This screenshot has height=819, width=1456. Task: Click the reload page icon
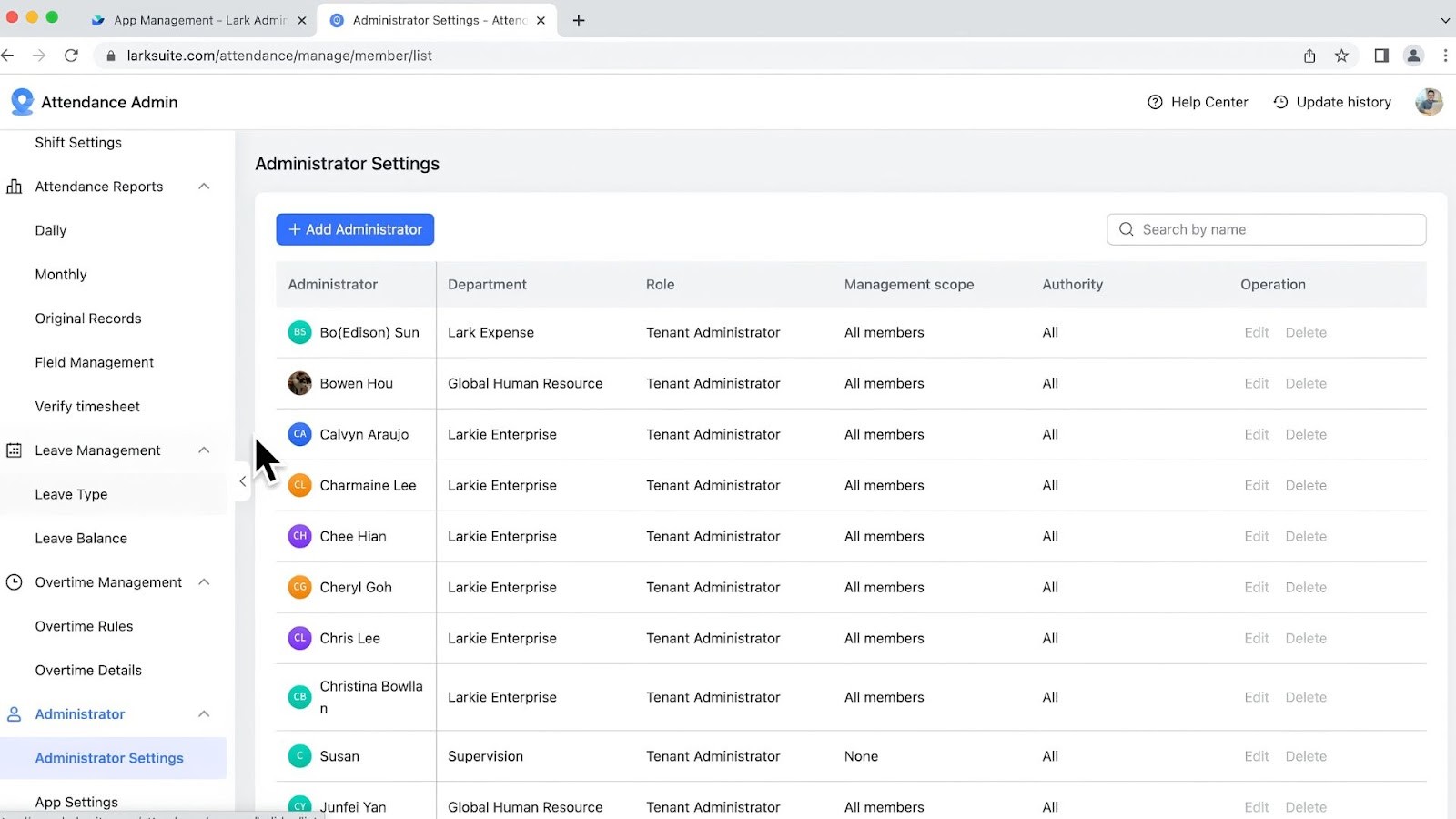[x=72, y=56]
